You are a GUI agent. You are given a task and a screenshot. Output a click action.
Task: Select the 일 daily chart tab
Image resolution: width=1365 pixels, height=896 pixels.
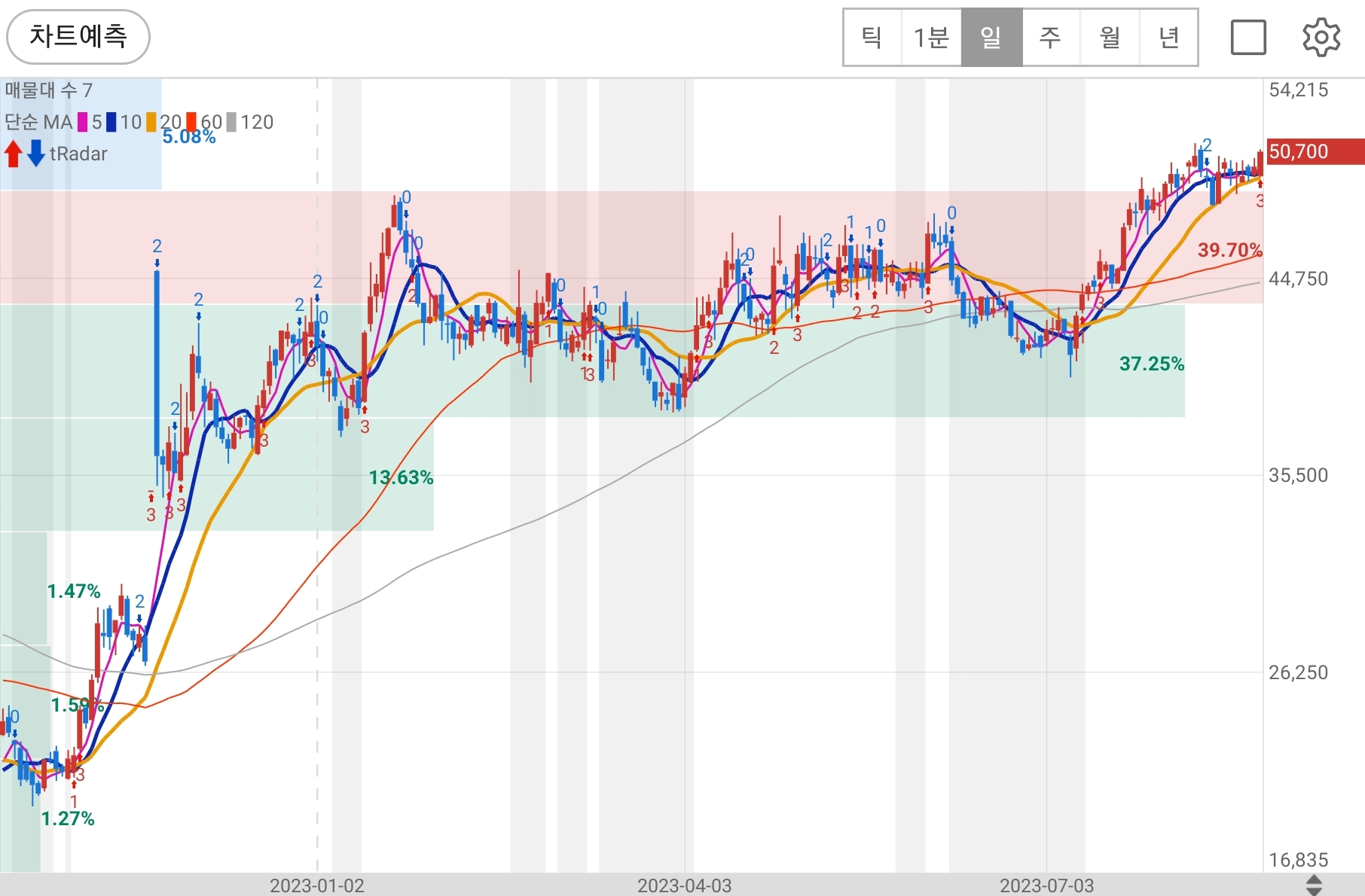coord(991,38)
